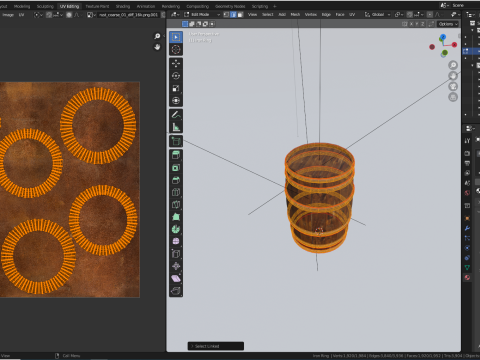This screenshot has height=360, width=480.
Task: Select the Edge Slide tool
Action: [x=176, y=254]
